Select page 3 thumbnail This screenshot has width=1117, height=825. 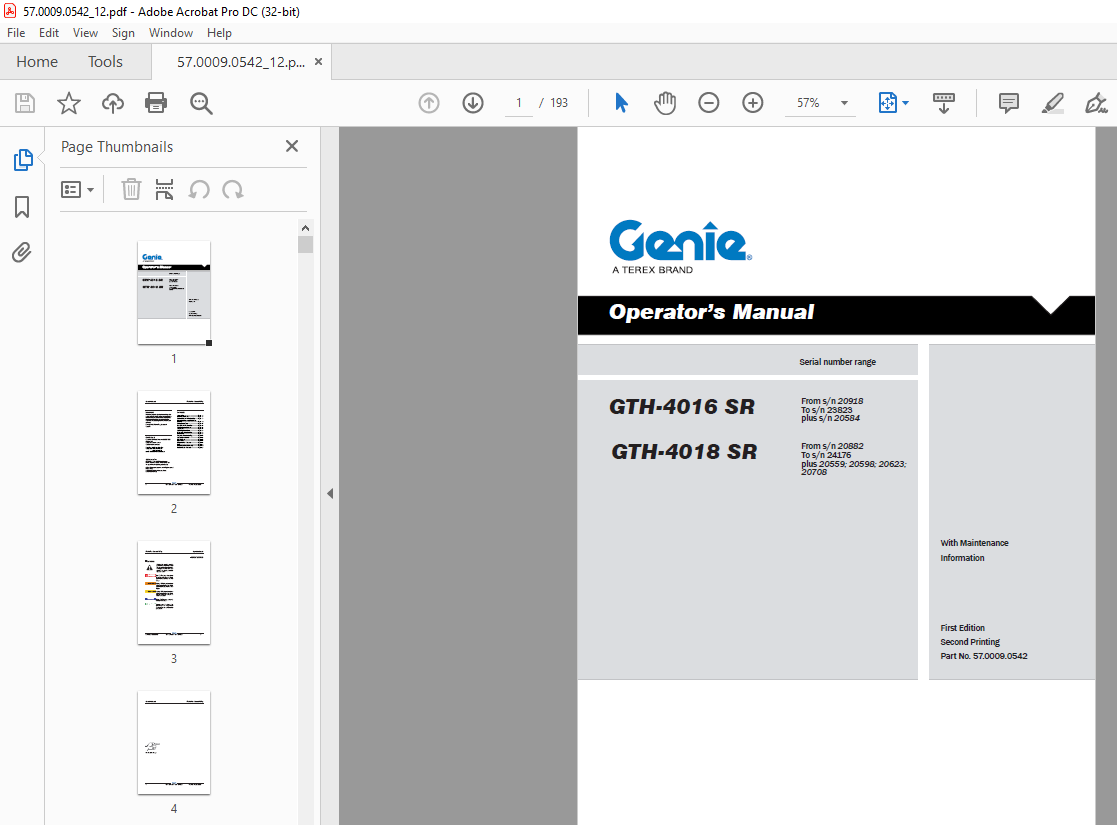[x=174, y=593]
